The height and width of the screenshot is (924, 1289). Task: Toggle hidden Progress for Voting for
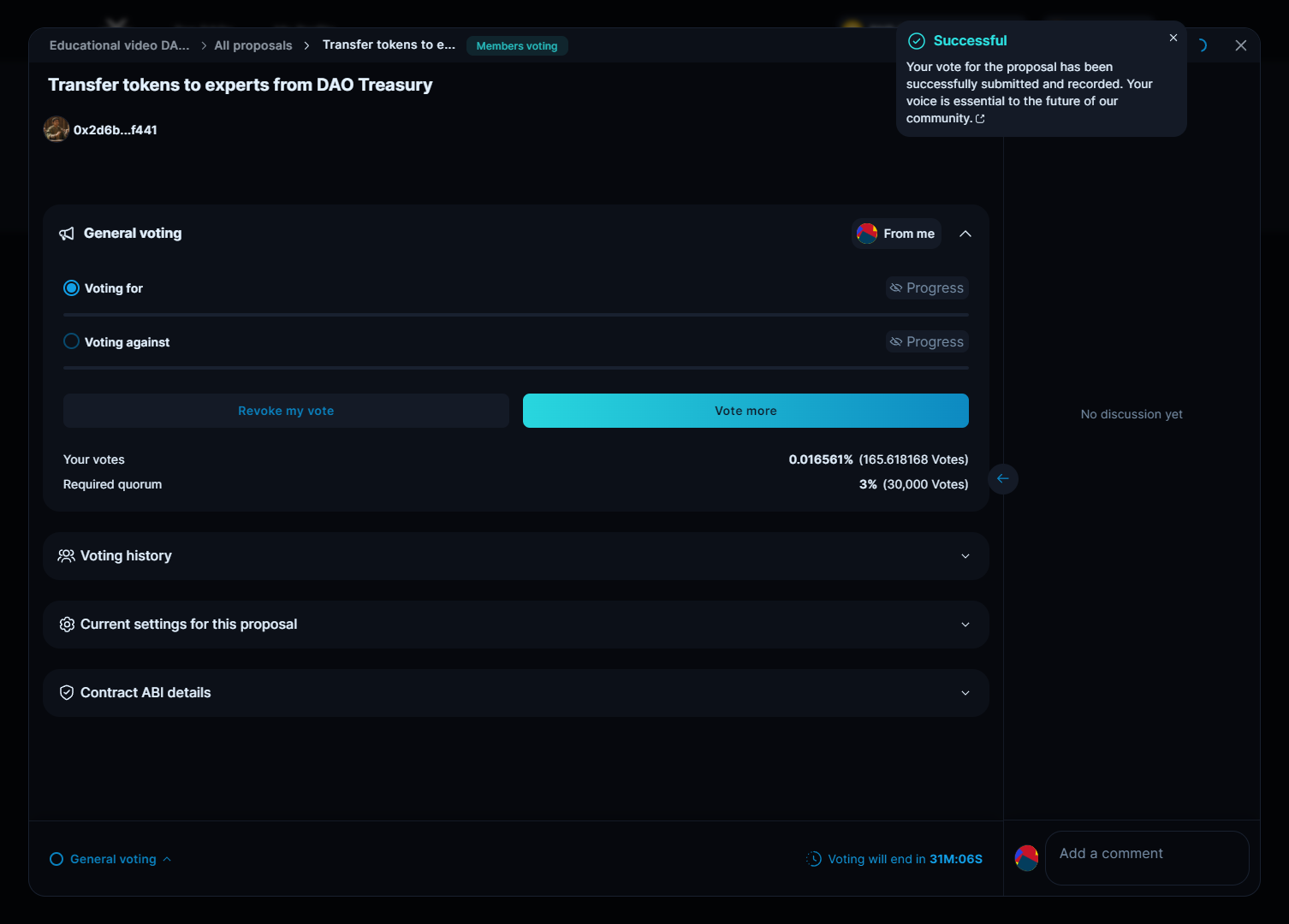tap(927, 288)
